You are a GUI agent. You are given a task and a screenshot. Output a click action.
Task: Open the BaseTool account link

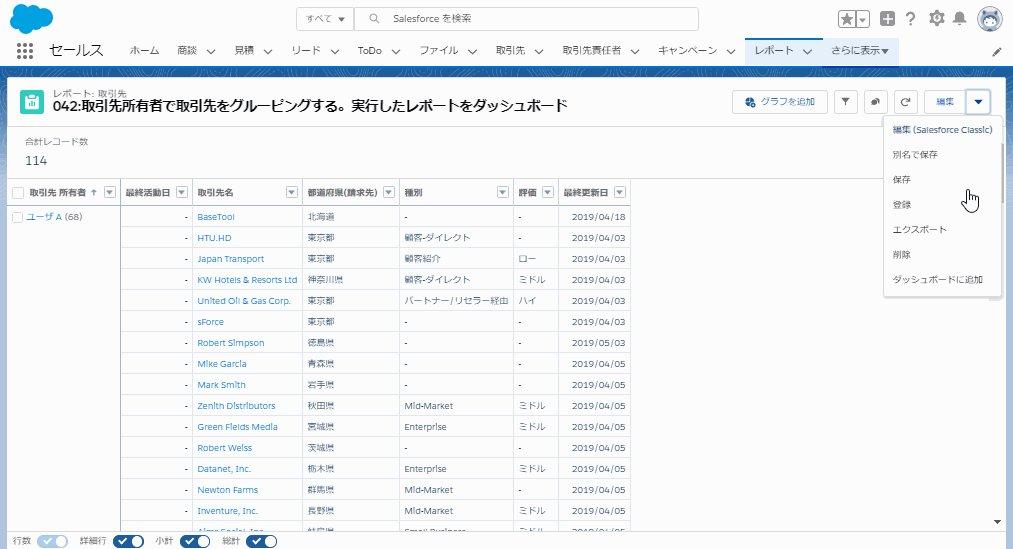coord(216,217)
